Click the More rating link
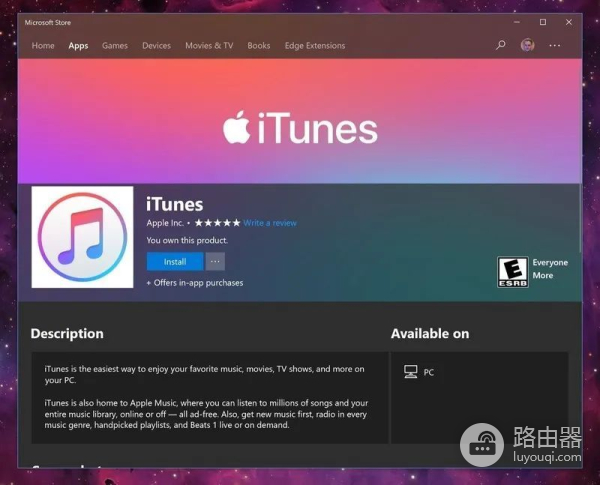The height and width of the screenshot is (485, 600). [543, 276]
